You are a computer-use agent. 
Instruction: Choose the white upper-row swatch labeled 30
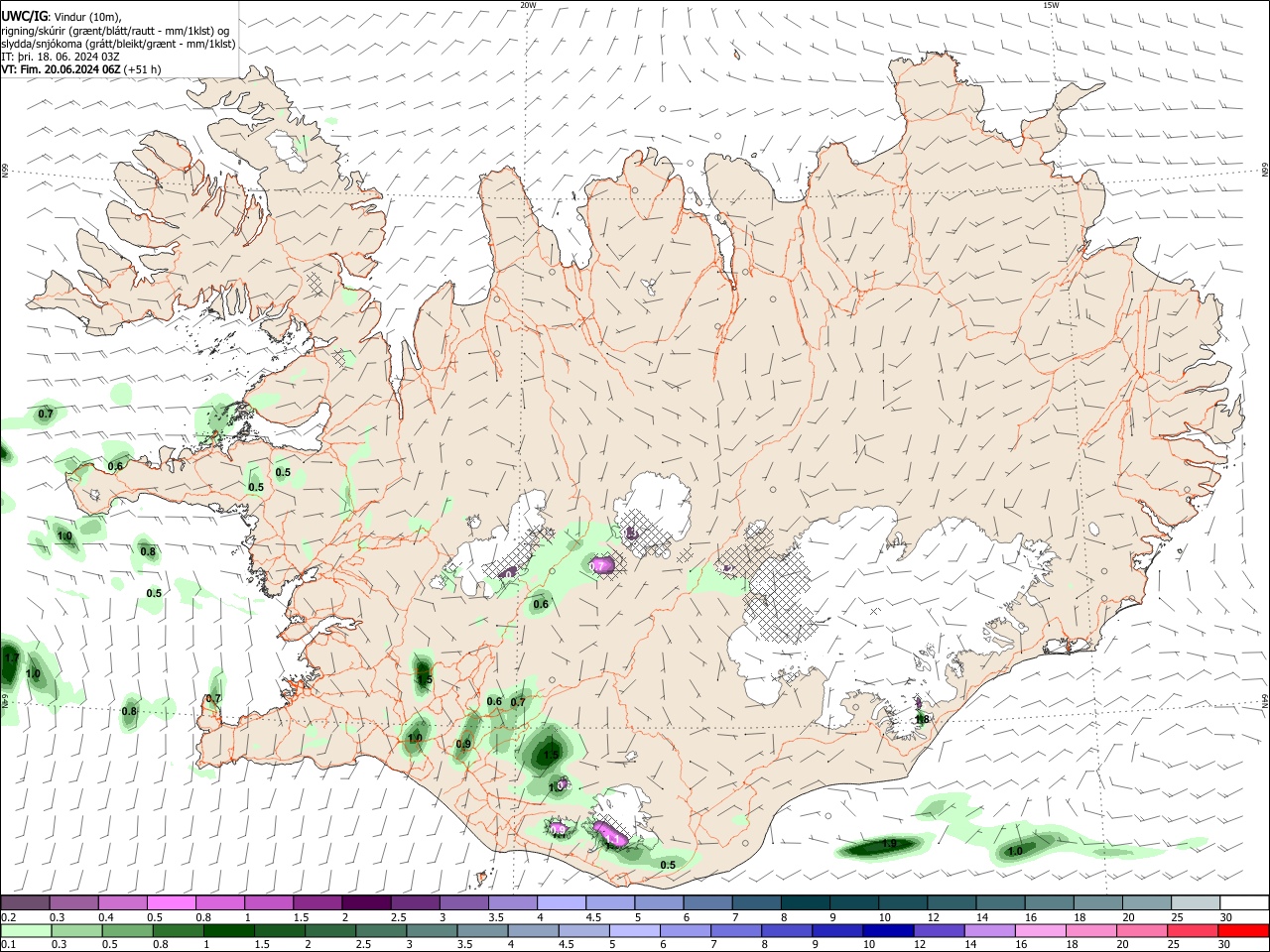pyautogui.click(x=1243, y=902)
